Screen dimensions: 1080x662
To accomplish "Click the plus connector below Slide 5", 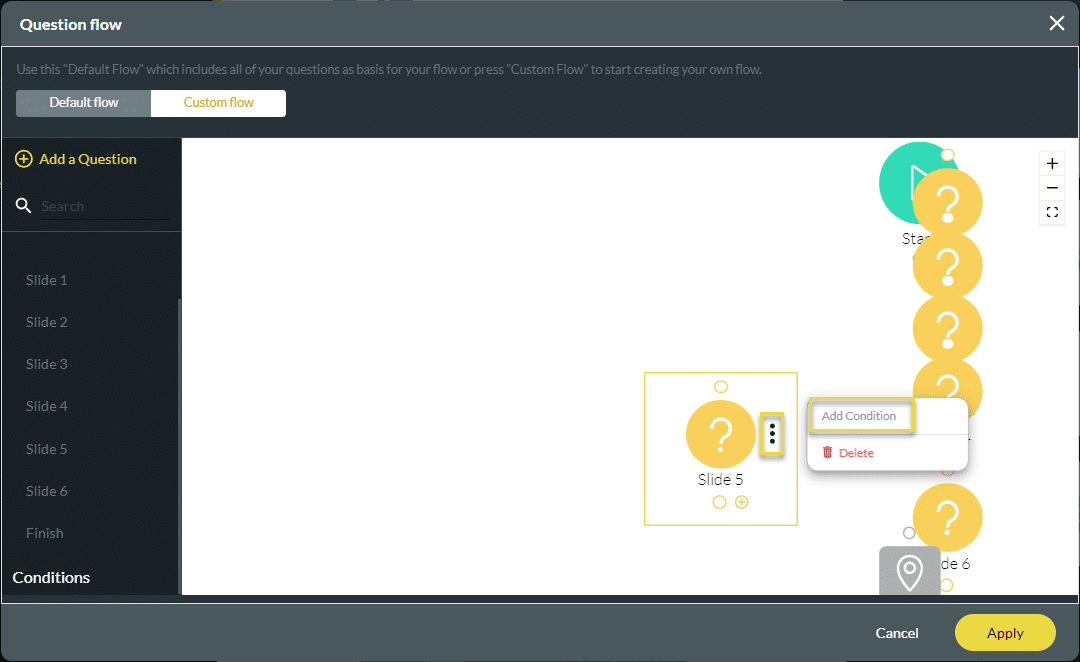I will 741,502.
